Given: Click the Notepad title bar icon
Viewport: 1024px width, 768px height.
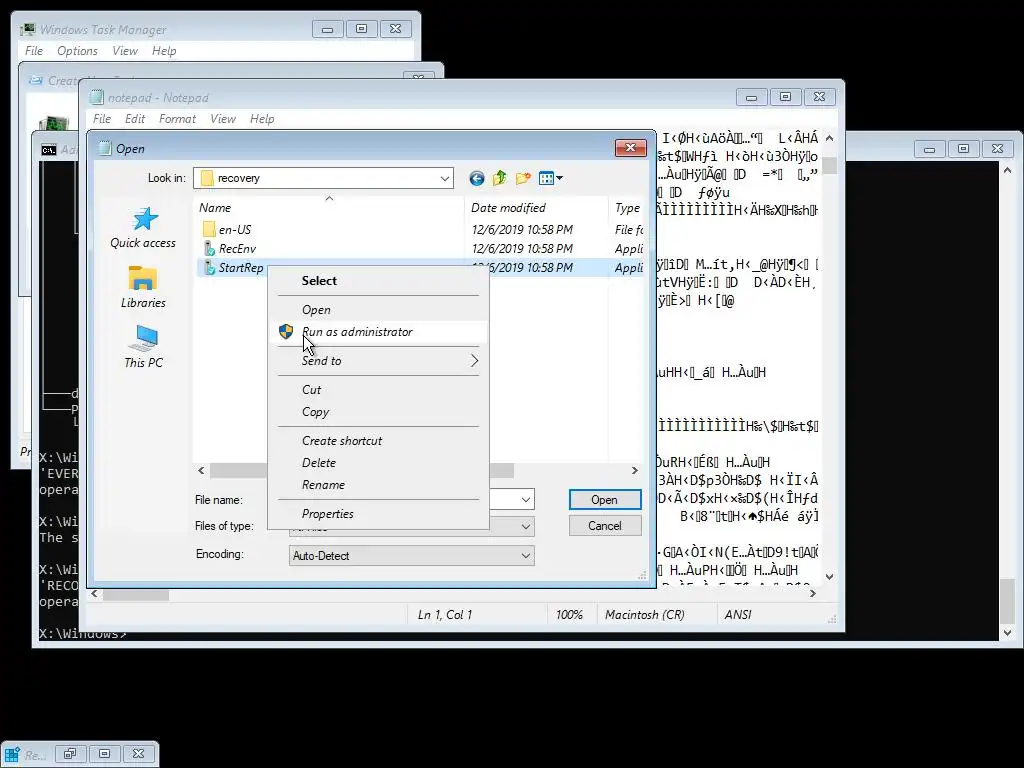Looking at the screenshot, I should coord(97,97).
